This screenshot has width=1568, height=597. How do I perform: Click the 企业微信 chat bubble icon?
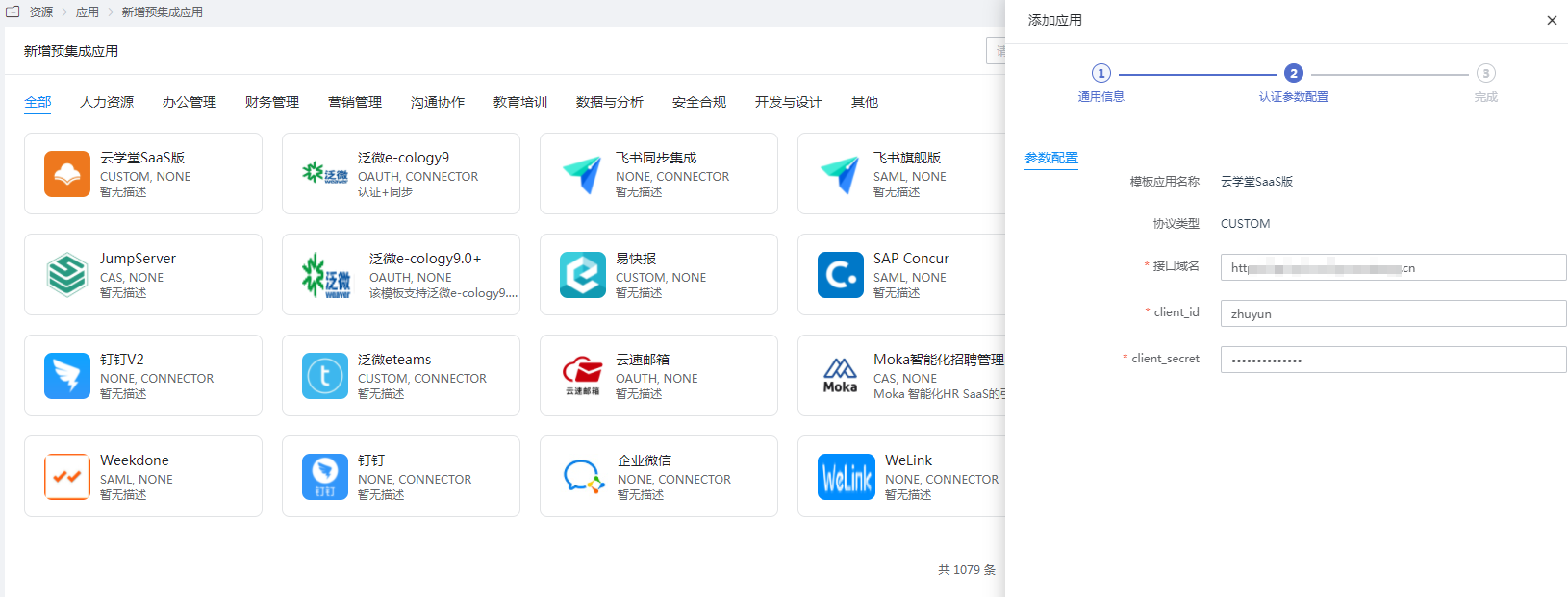point(584,477)
